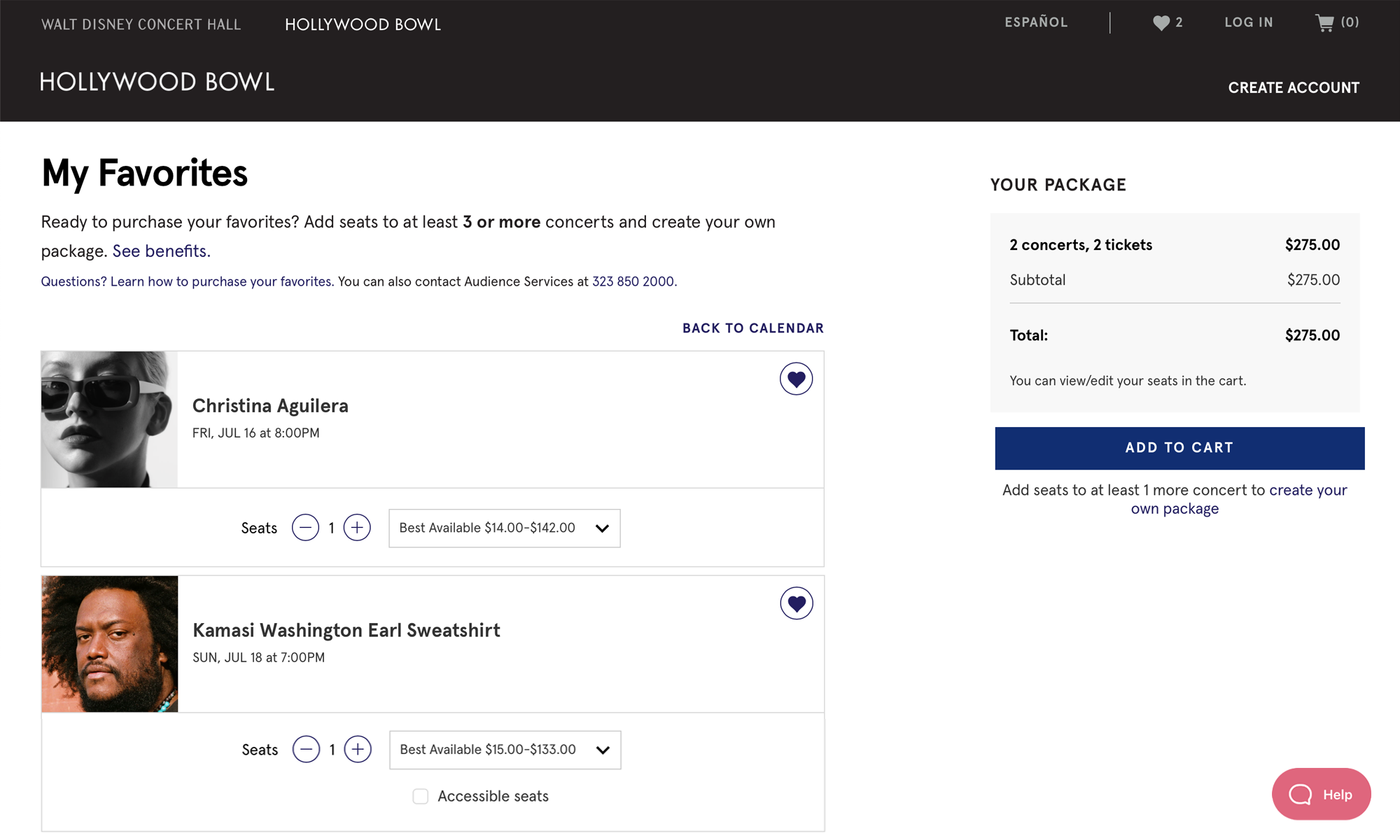The width and height of the screenshot is (1400, 840).
Task: Open the Log In page
Action: point(1248,22)
